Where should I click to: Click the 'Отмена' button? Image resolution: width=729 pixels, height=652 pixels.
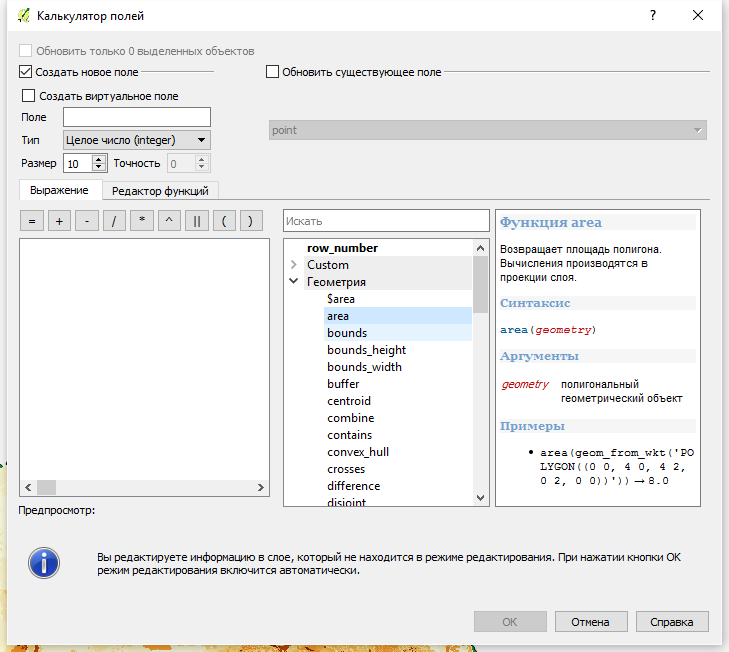(590, 621)
